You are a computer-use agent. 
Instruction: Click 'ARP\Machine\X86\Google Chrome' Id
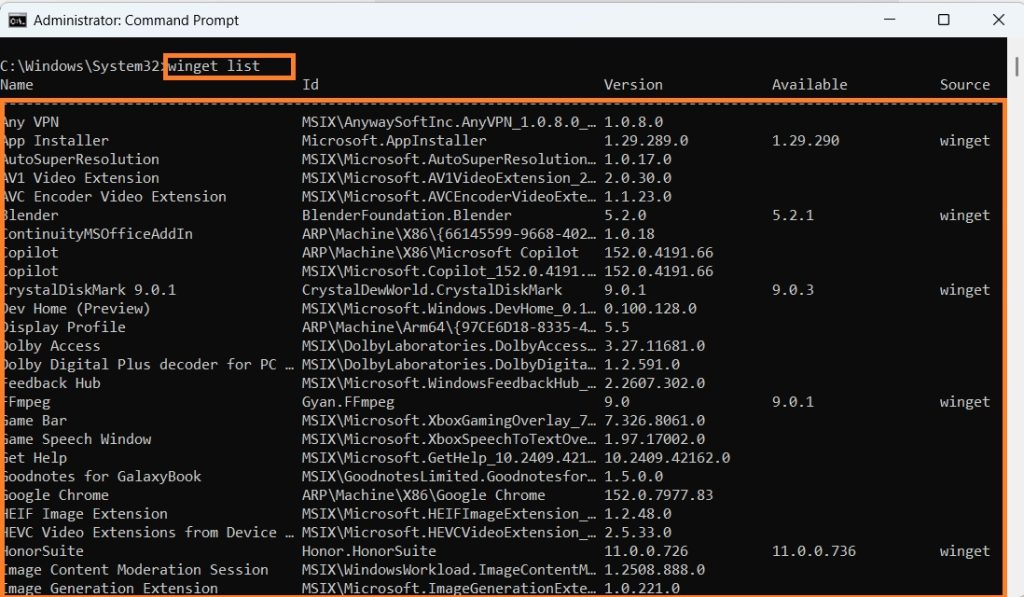[423, 495]
